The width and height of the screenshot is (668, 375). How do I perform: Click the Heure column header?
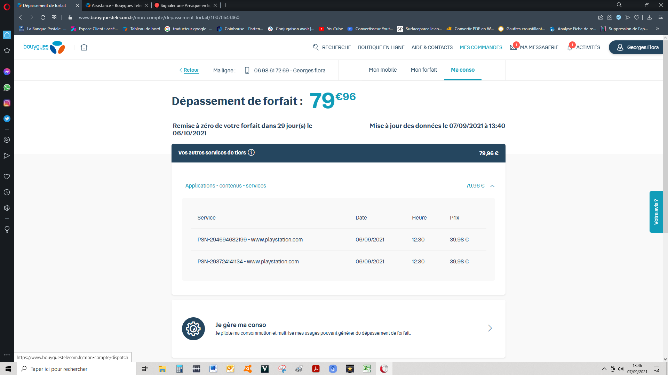pyautogui.click(x=419, y=218)
